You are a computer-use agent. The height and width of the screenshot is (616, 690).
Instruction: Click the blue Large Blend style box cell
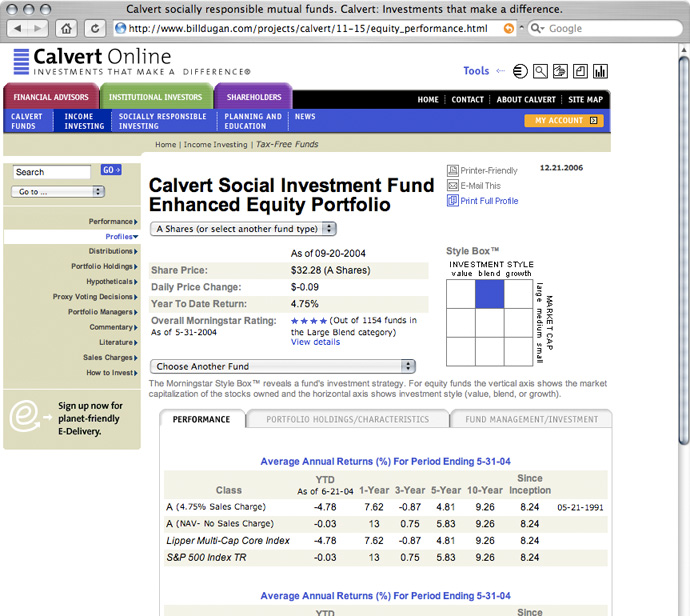[489, 294]
